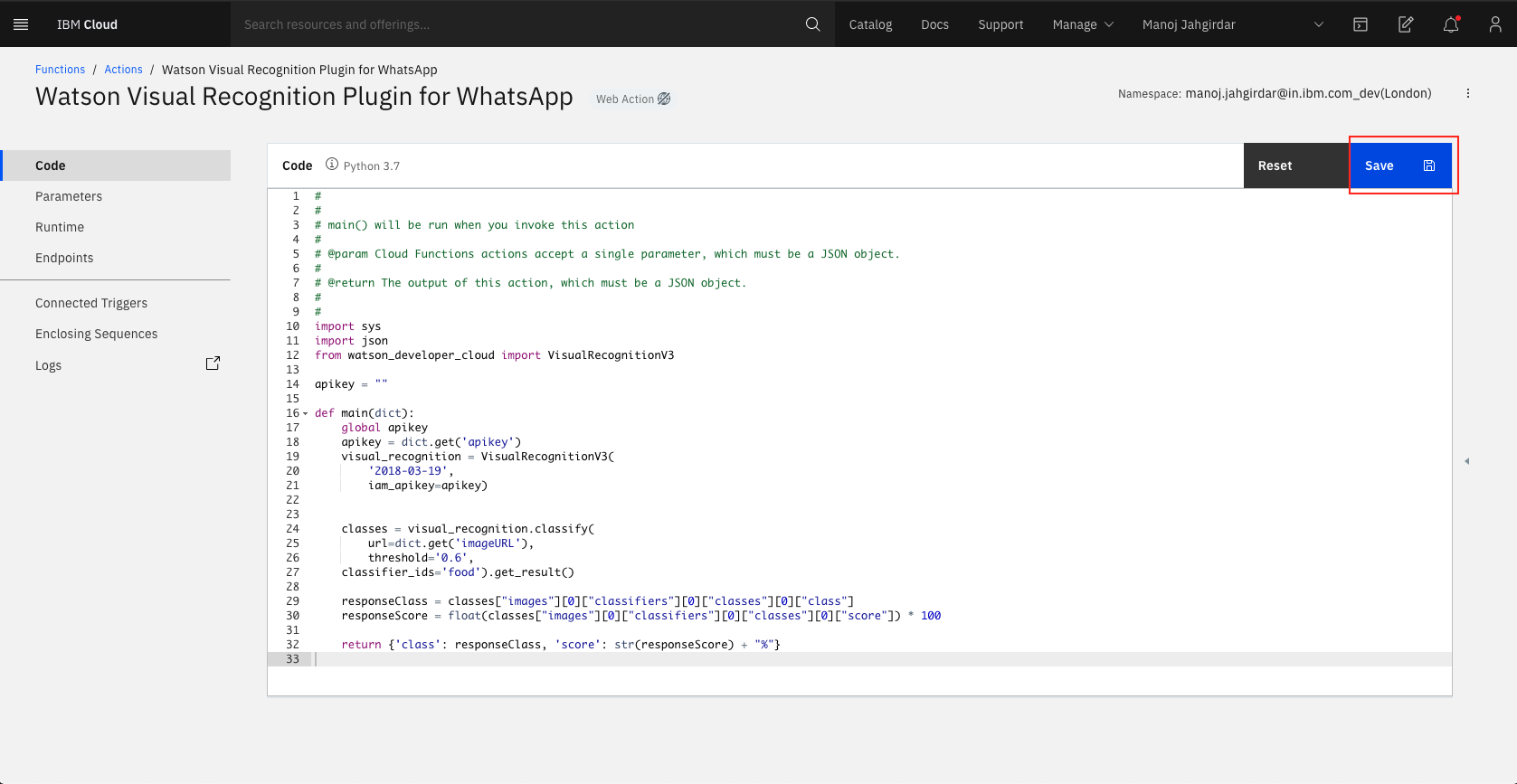Open the edit/feedback pencil icon in header
Image resolution: width=1517 pixels, height=784 pixels.
tap(1406, 24)
